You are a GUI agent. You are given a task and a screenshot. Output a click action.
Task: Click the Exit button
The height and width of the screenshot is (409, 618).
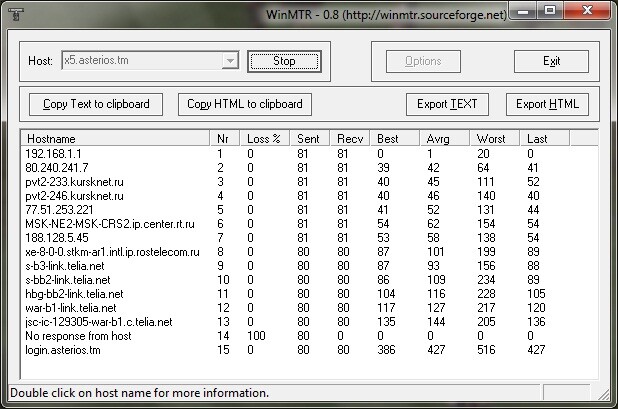[x=551, y=61]
